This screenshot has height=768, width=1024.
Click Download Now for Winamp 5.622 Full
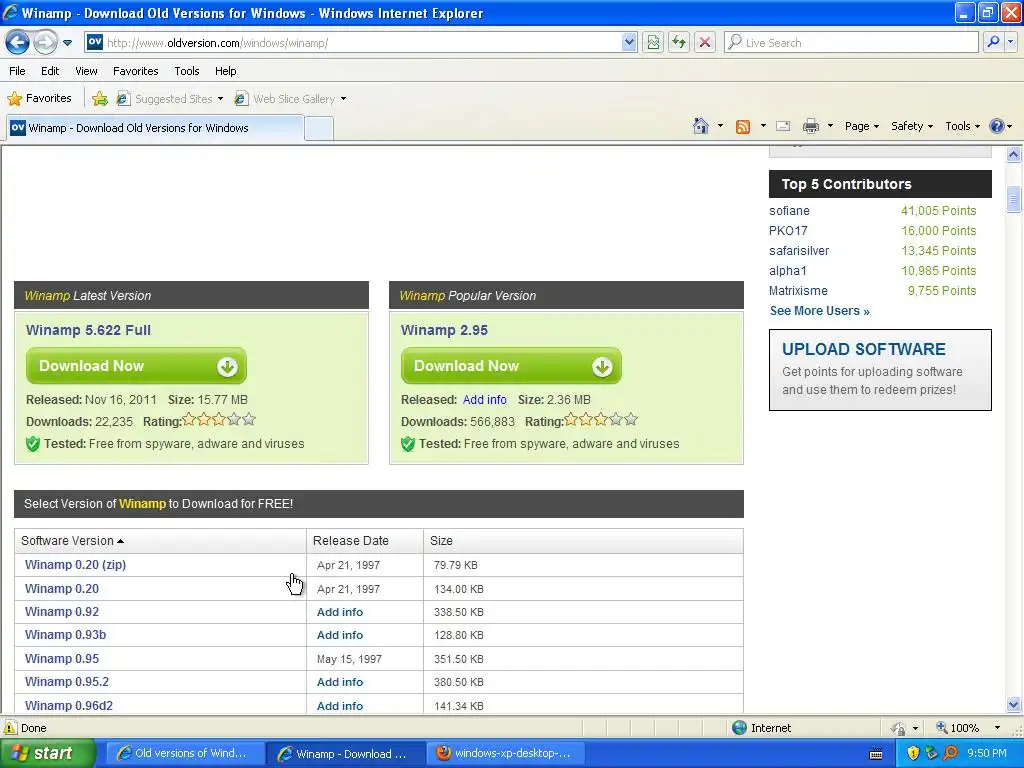coord(136,366)
